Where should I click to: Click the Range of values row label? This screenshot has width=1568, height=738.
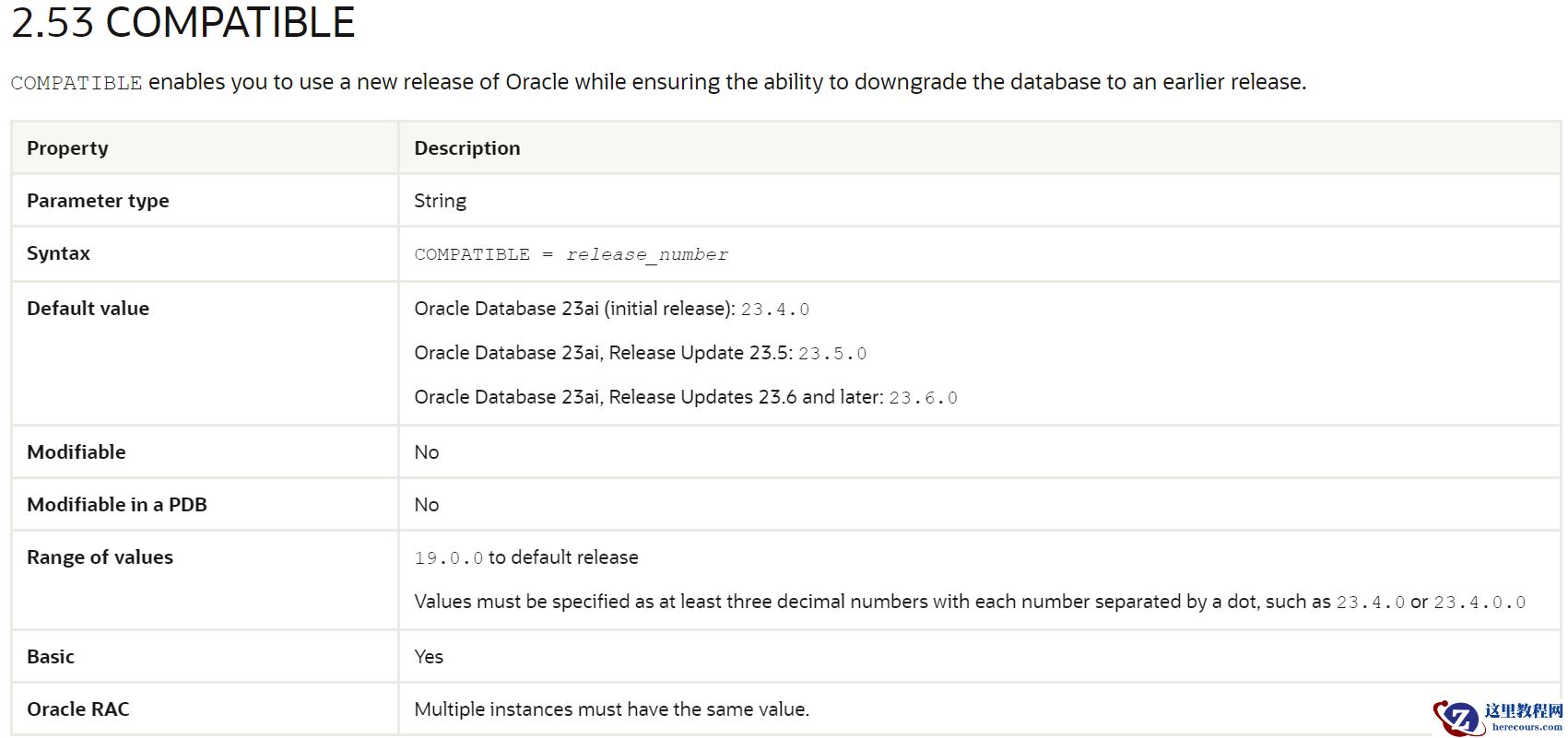100,557
